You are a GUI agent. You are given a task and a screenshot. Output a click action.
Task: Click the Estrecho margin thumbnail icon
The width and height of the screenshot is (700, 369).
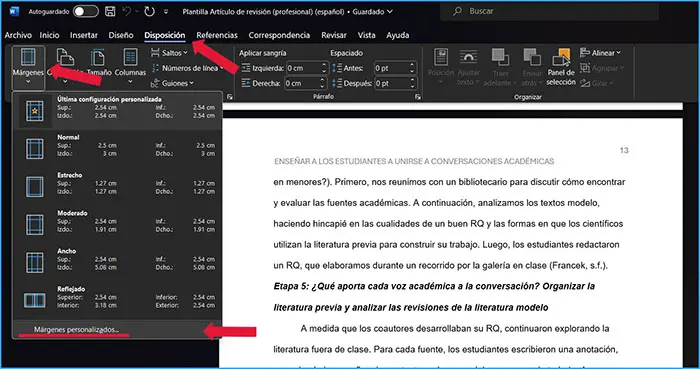click(x=34, y=187)
